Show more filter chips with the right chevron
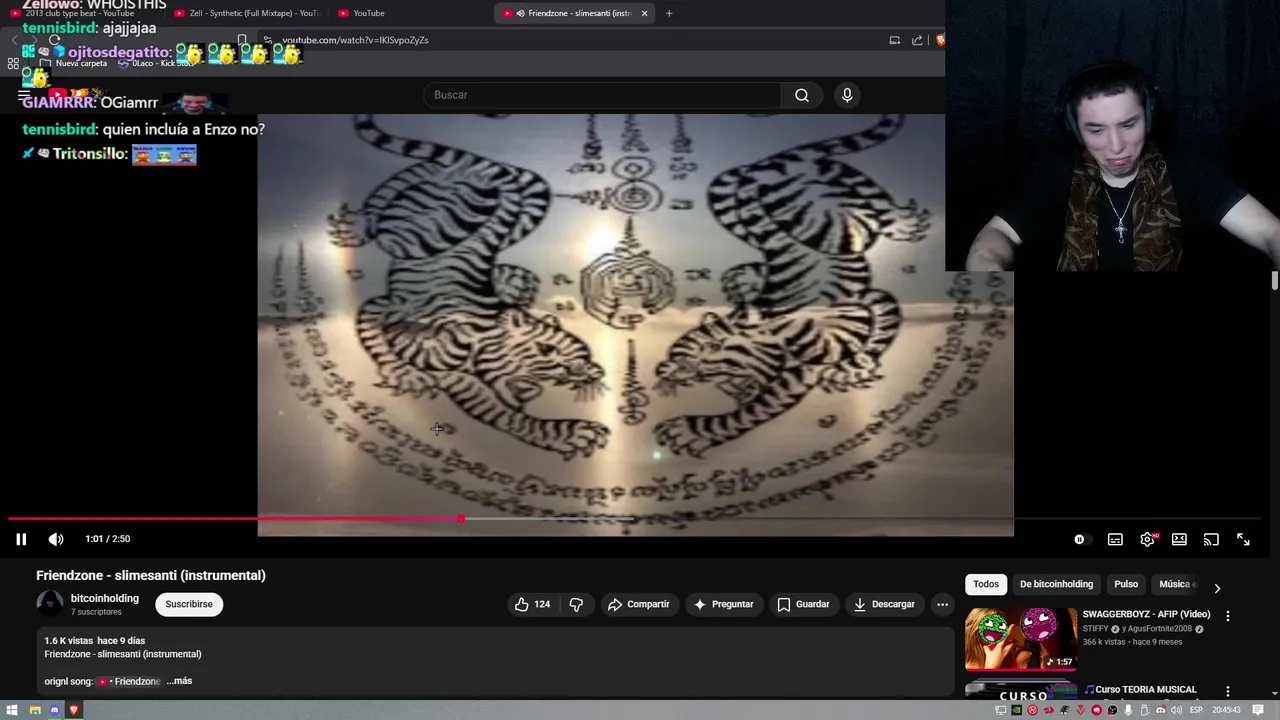This screenshot has height=720, width=1280. click(1217, 588)
